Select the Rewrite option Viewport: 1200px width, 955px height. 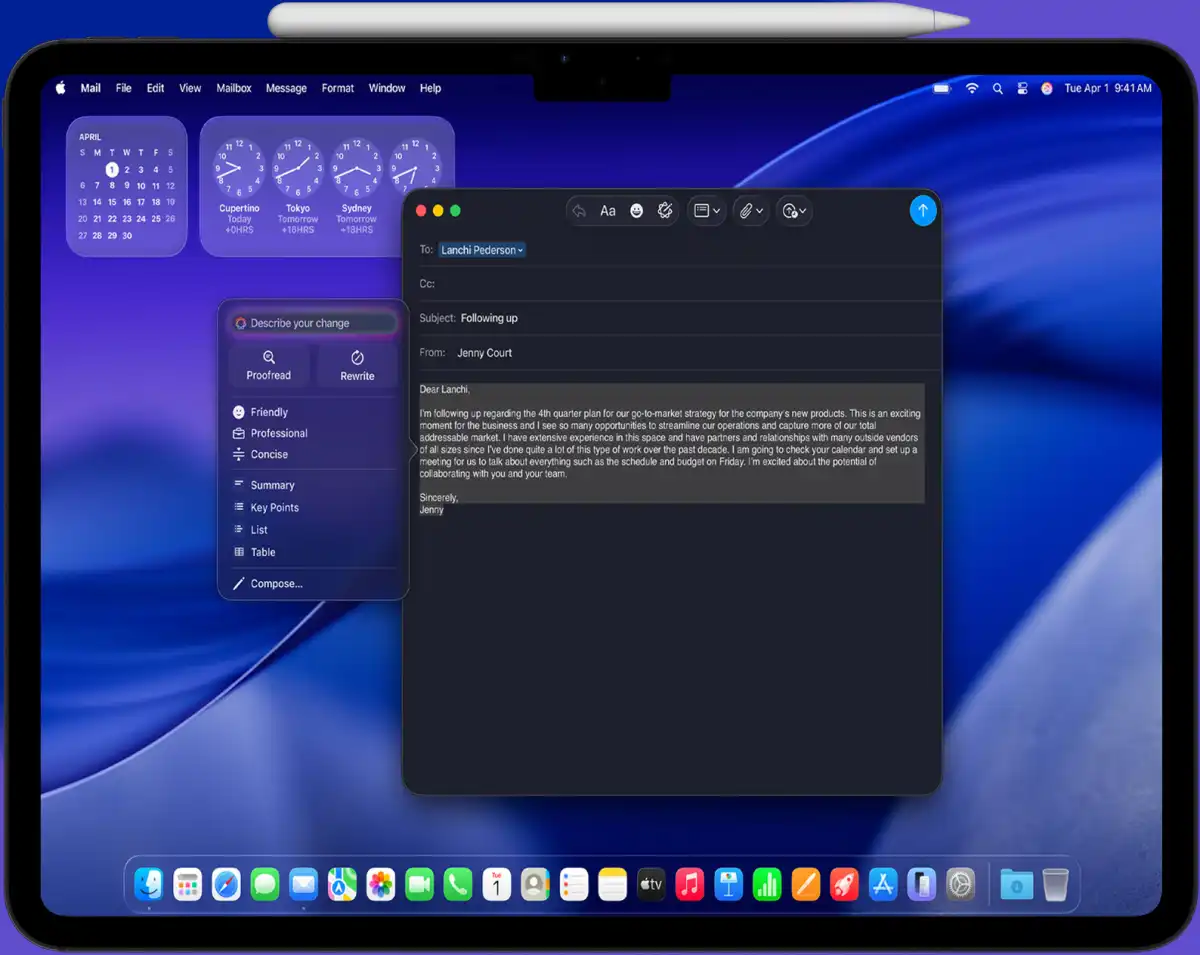click(356, 366)
